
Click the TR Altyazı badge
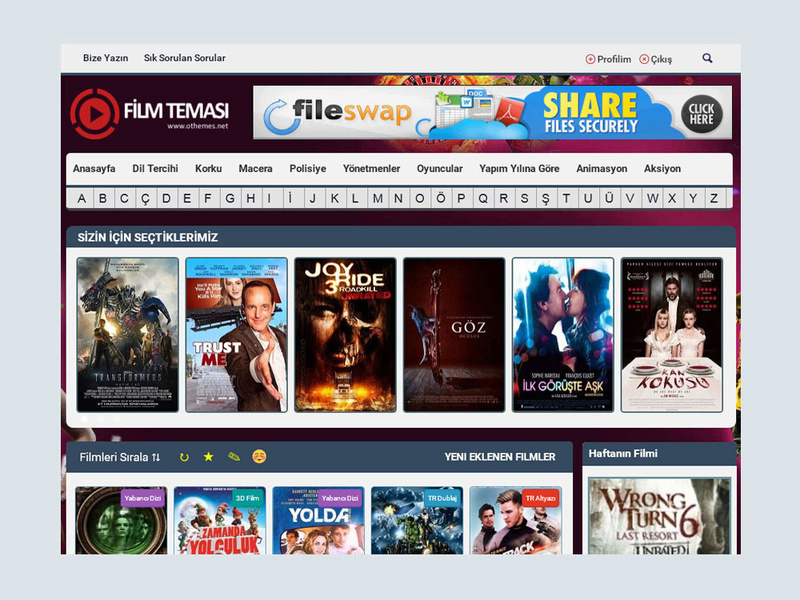click(x=540, y=498)
